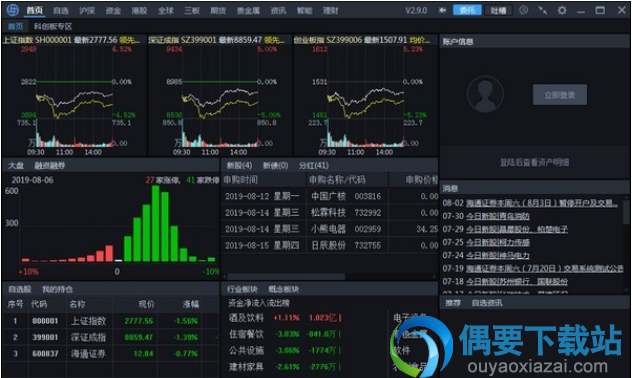Select the 中国广核 003816 IPO row
This screenshot has width=633, height=378.
[330, 196]
